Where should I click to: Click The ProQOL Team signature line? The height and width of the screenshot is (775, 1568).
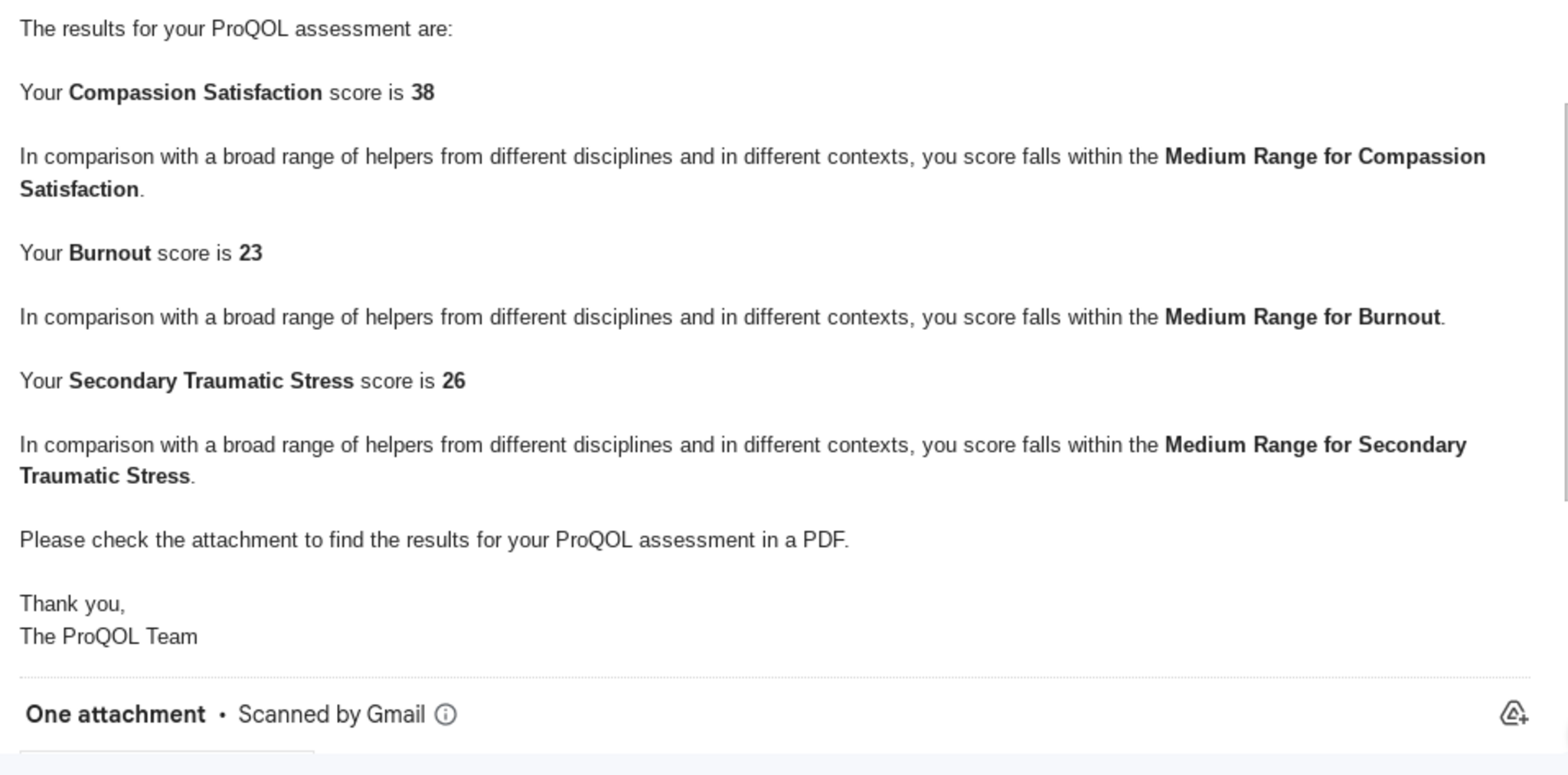pos(109,636)
